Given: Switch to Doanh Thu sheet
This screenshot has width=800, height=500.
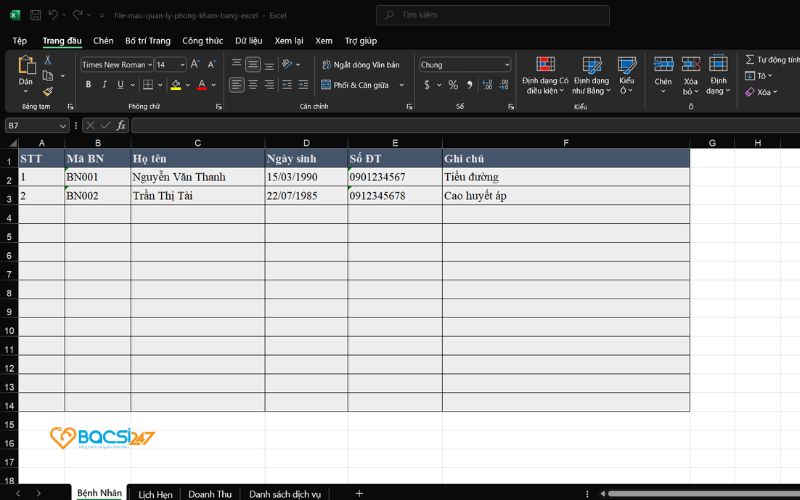Looking at the screenshot, I should tap(210, 494).
